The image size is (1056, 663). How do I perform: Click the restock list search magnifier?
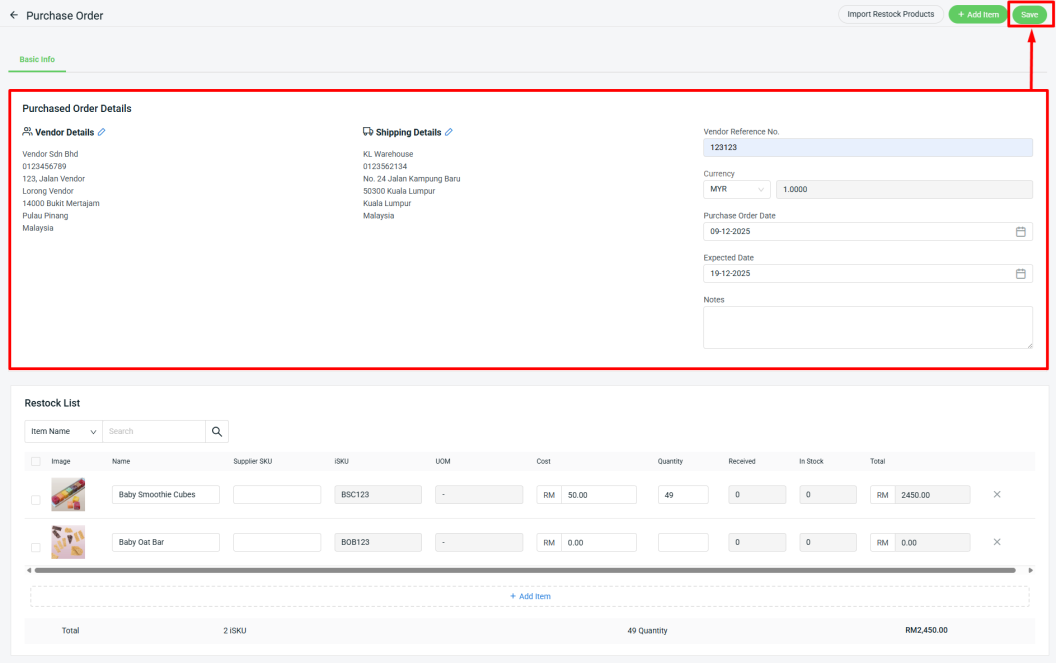(x=217, y=431)
